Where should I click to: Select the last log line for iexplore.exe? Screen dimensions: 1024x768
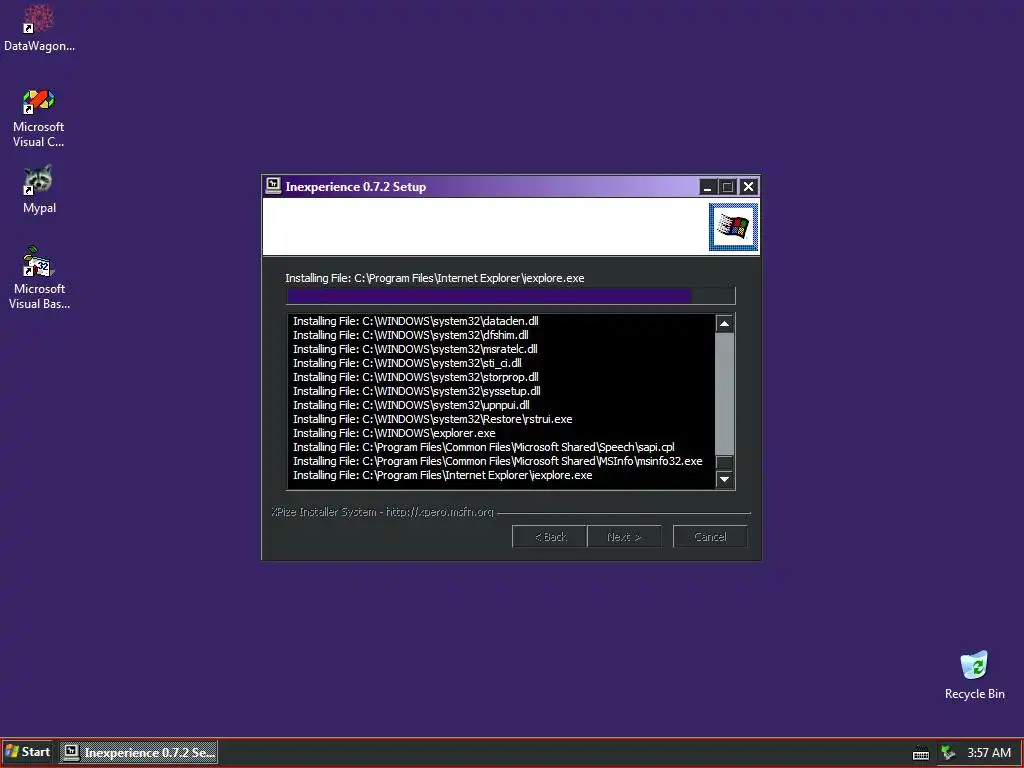pyautogui.click(x=442, y=475)
